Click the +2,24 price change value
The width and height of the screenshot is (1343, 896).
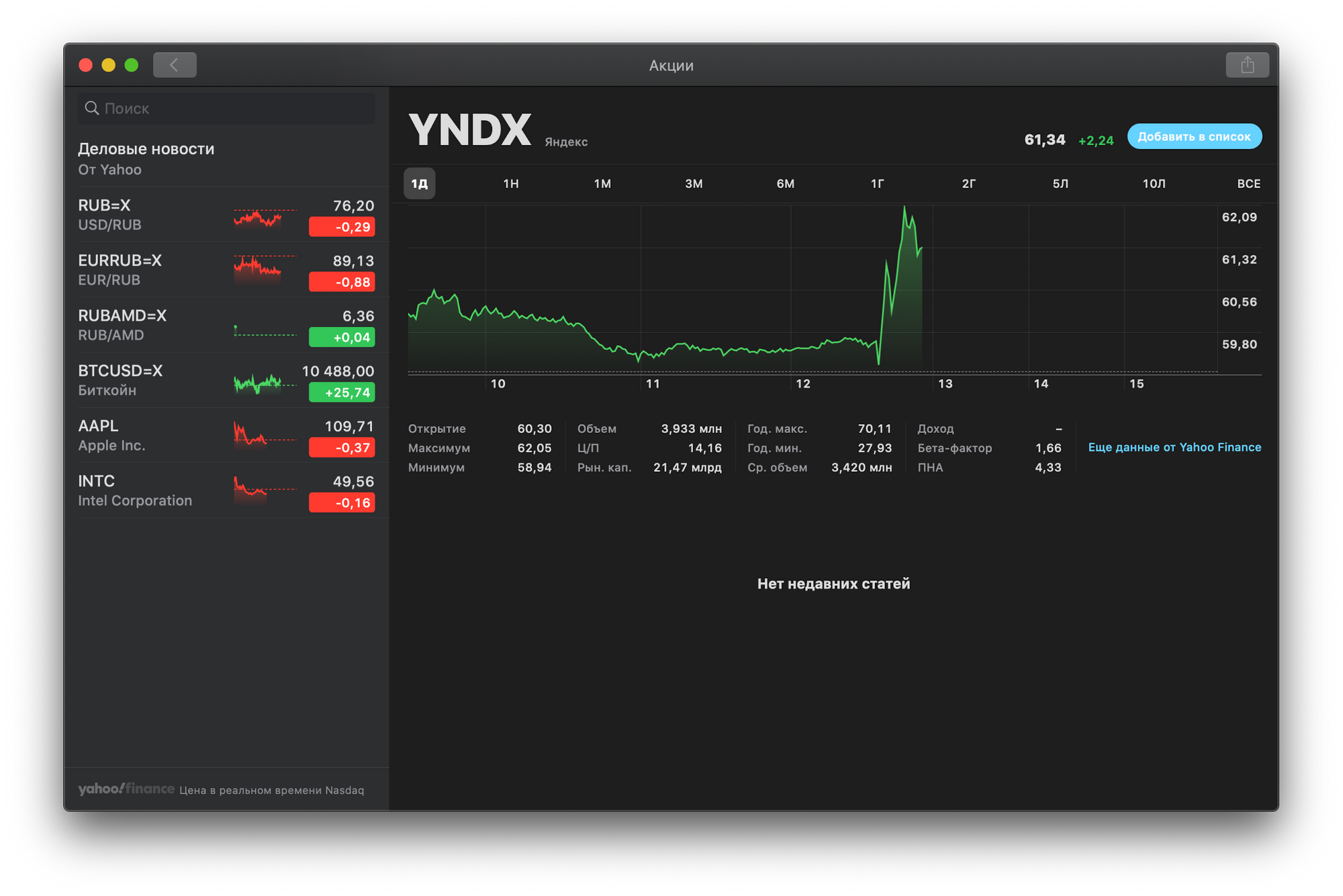1096,140
